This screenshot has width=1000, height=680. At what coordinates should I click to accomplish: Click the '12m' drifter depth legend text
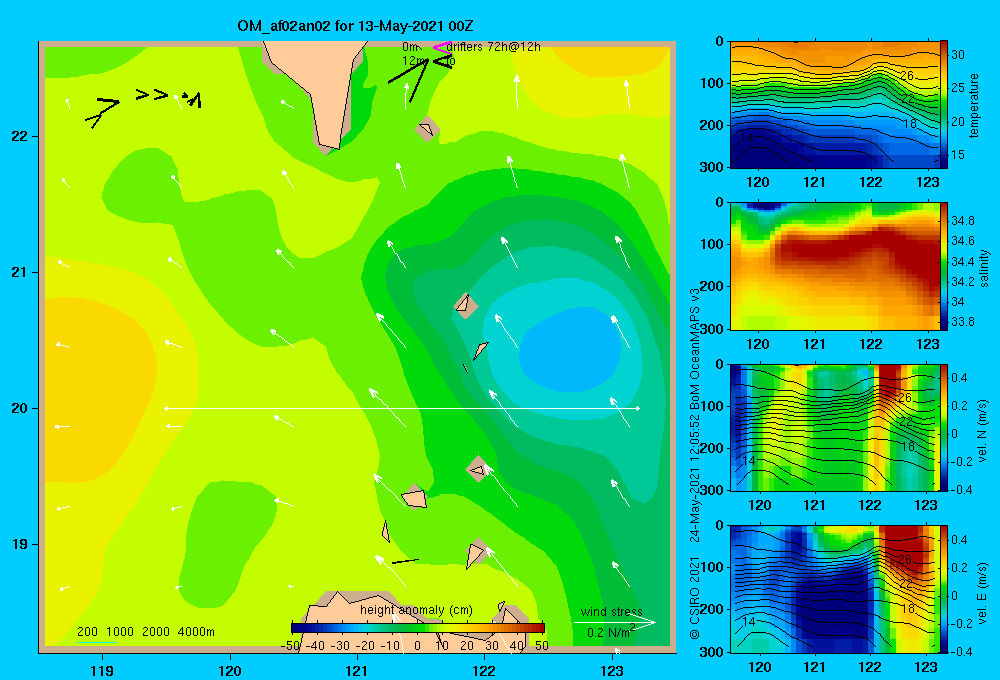pyautogui.click(x=413, y=61)
